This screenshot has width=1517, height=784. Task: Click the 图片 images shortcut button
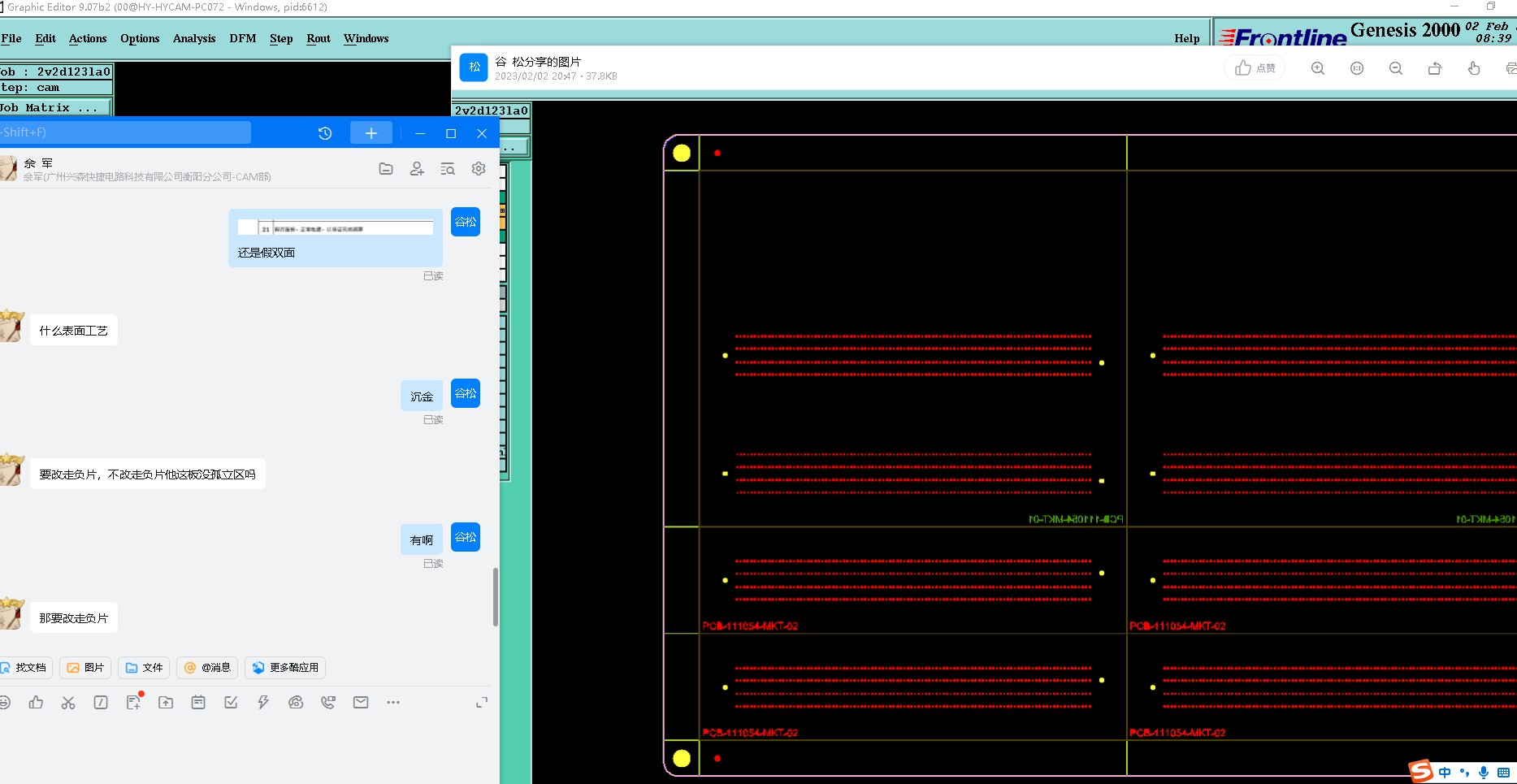(x=85, y=668)
